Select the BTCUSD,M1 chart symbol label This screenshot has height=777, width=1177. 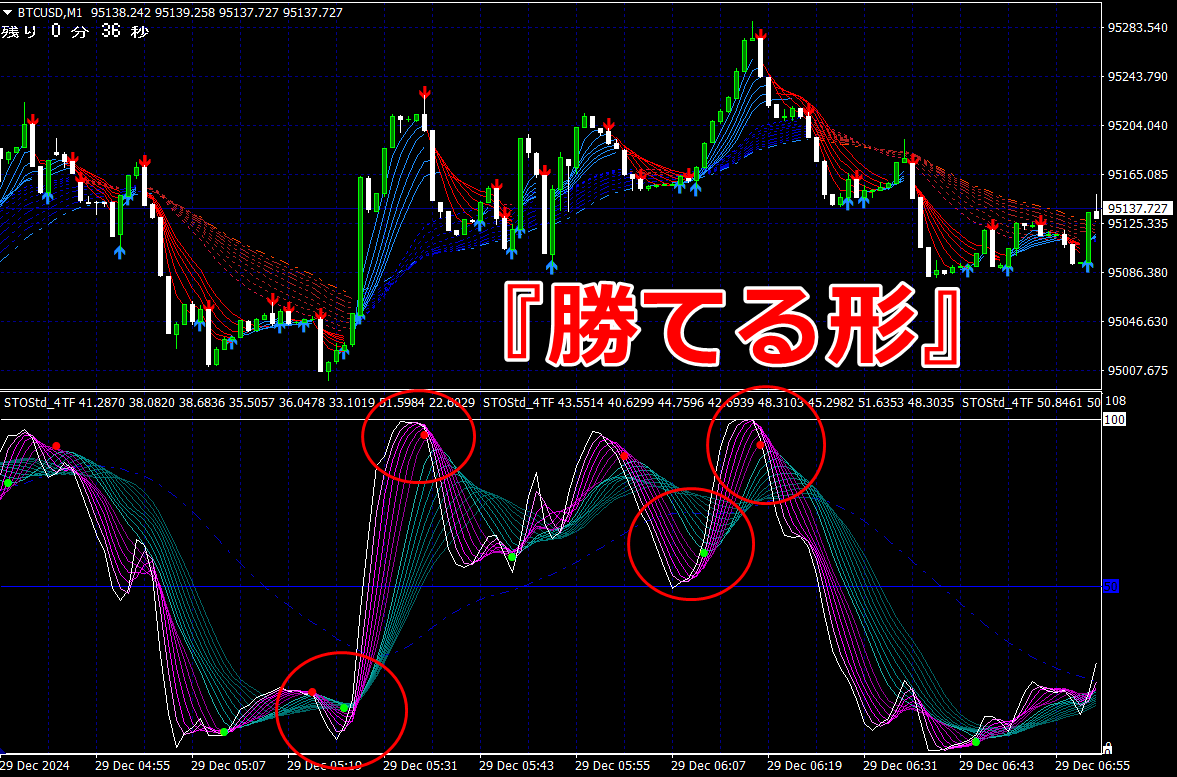(x=50, y=13)
